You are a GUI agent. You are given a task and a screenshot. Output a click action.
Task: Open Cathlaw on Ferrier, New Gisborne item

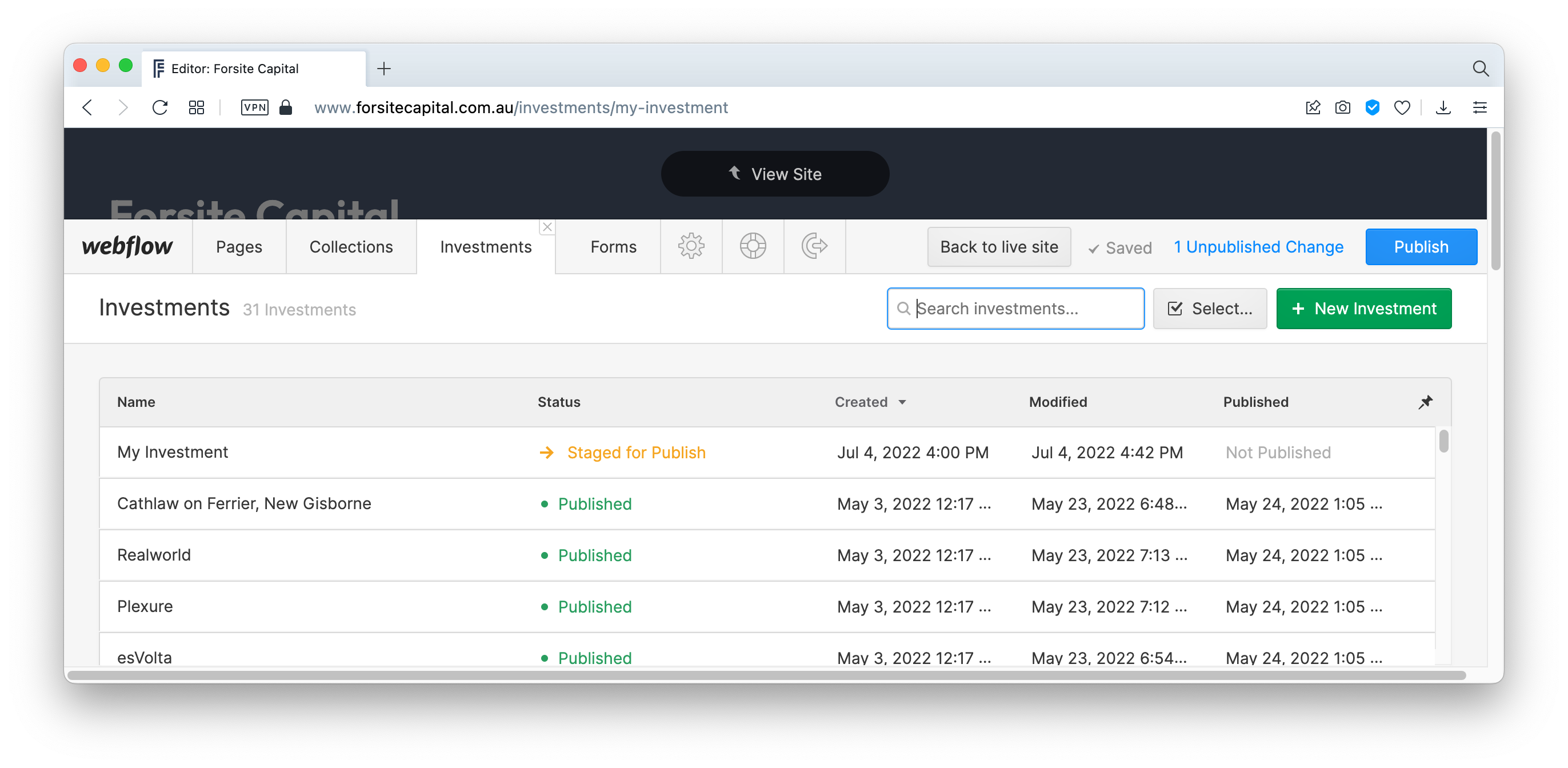[767, 504]
